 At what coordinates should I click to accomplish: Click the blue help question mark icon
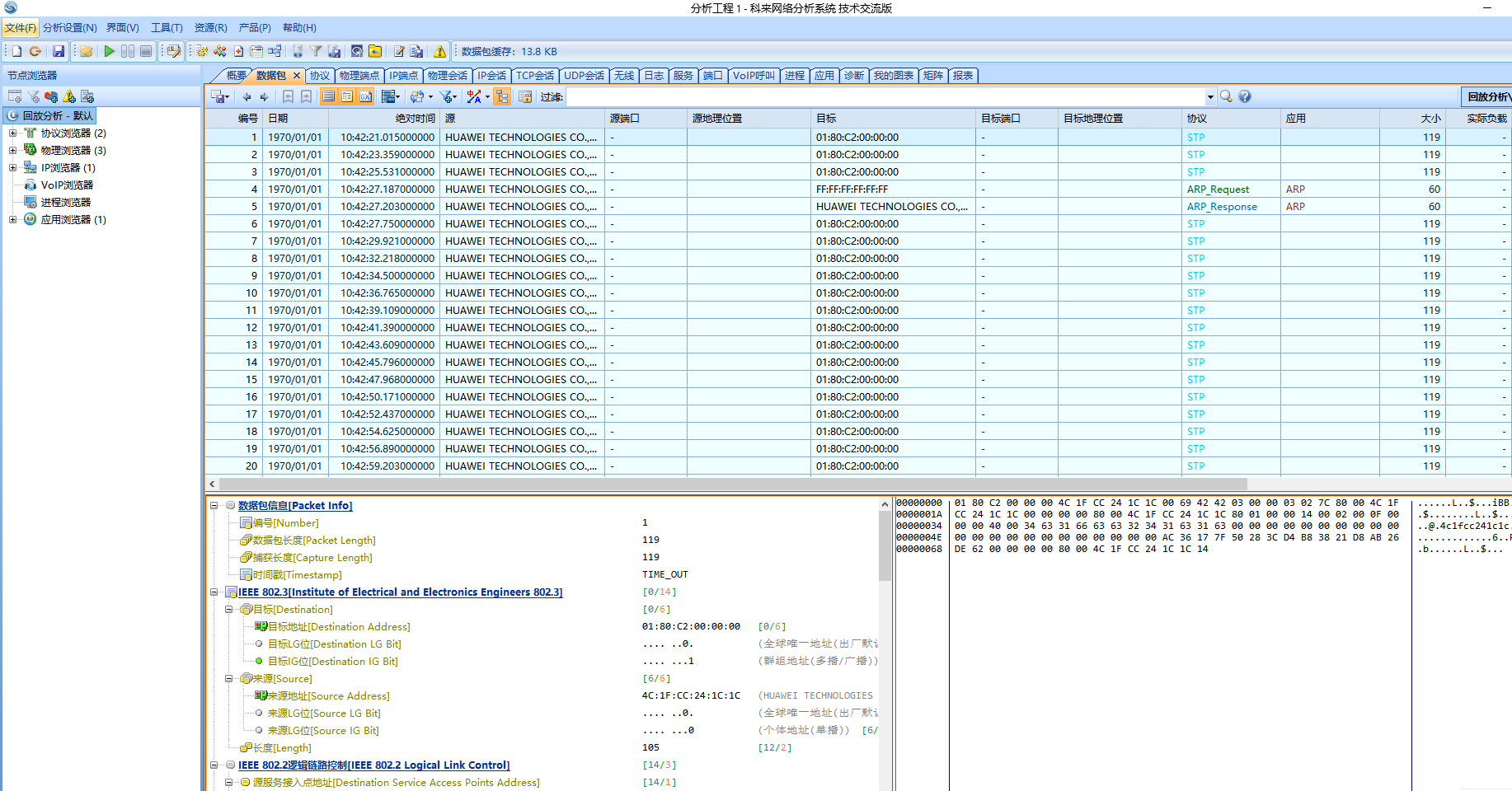(1245, 96)
